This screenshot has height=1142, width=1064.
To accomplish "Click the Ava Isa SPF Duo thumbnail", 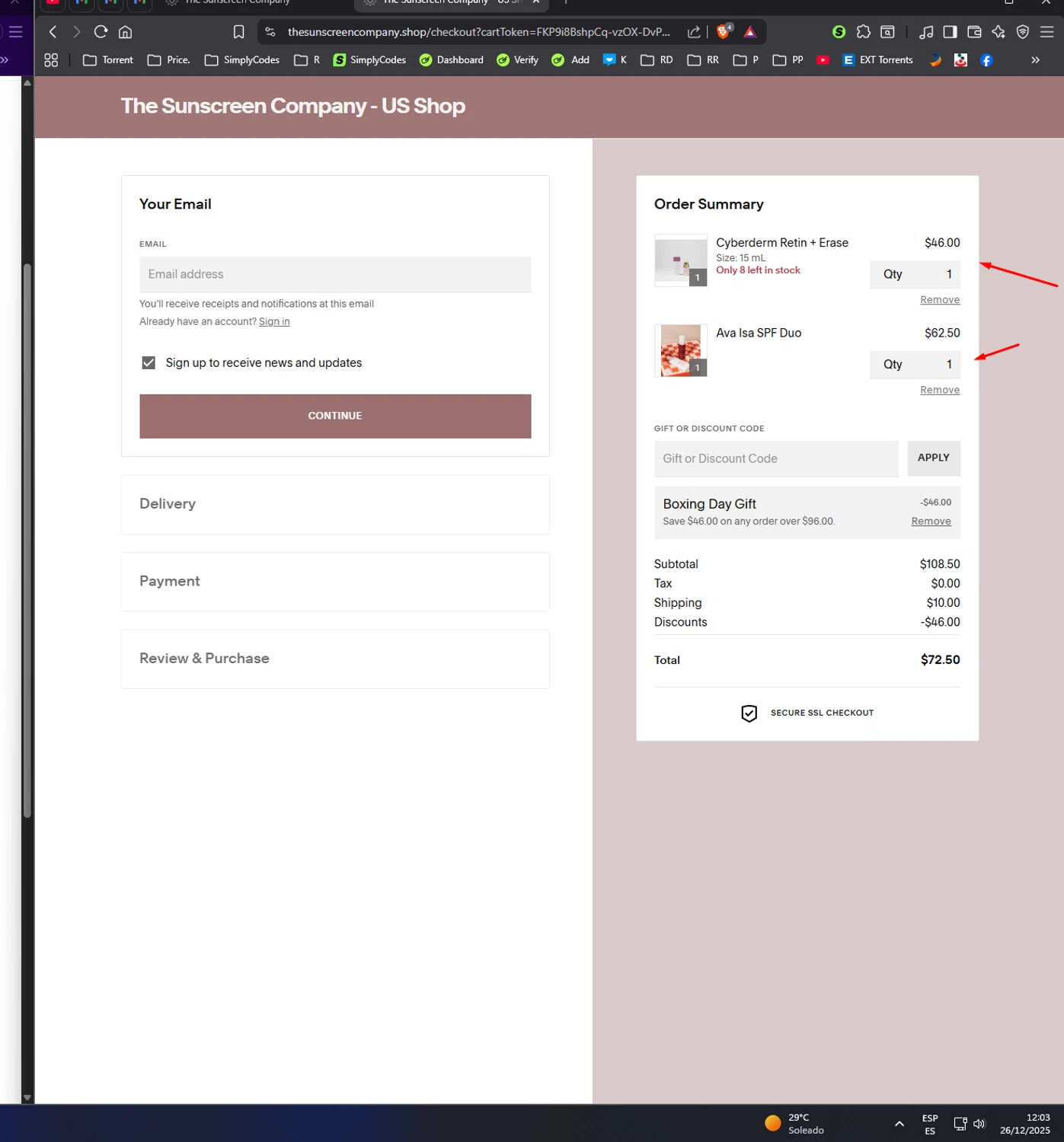I will (681, 351).
